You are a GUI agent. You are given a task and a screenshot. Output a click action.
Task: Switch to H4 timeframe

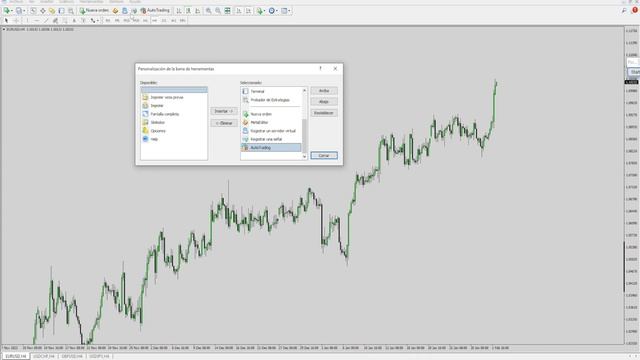(x=155, y=20)
